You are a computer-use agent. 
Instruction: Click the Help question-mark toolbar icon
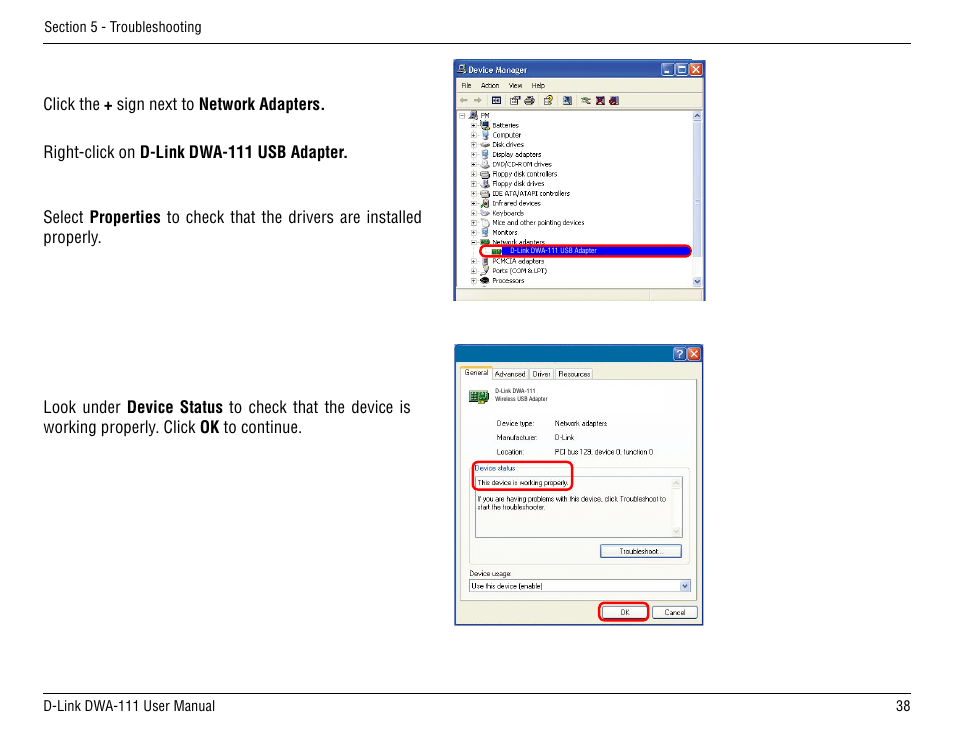pyautogui.click(x=548, y=100)
